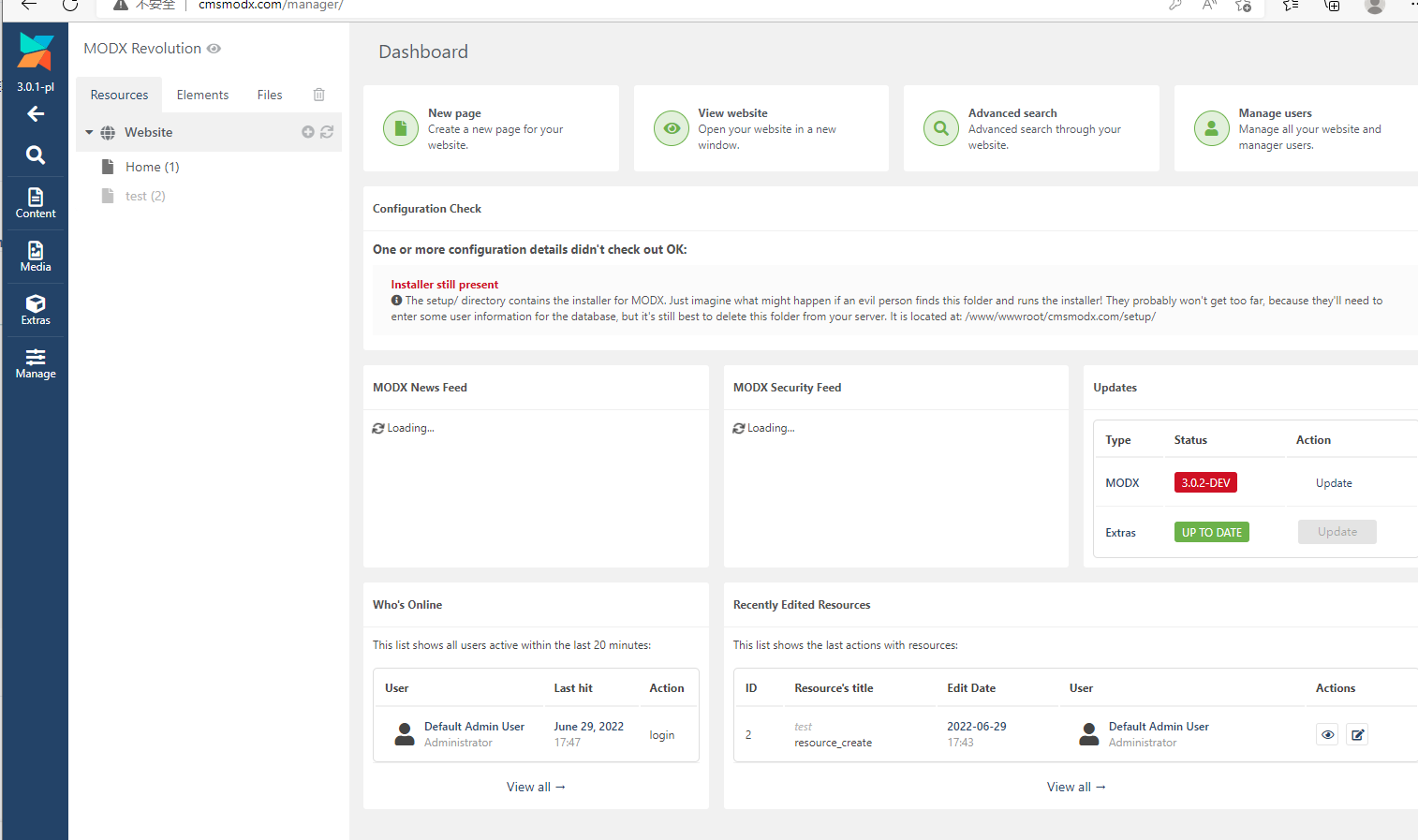1418x840 pixels.
Task: Click the eye icon next to MODX Revolution
Action: tap(214, 49)
